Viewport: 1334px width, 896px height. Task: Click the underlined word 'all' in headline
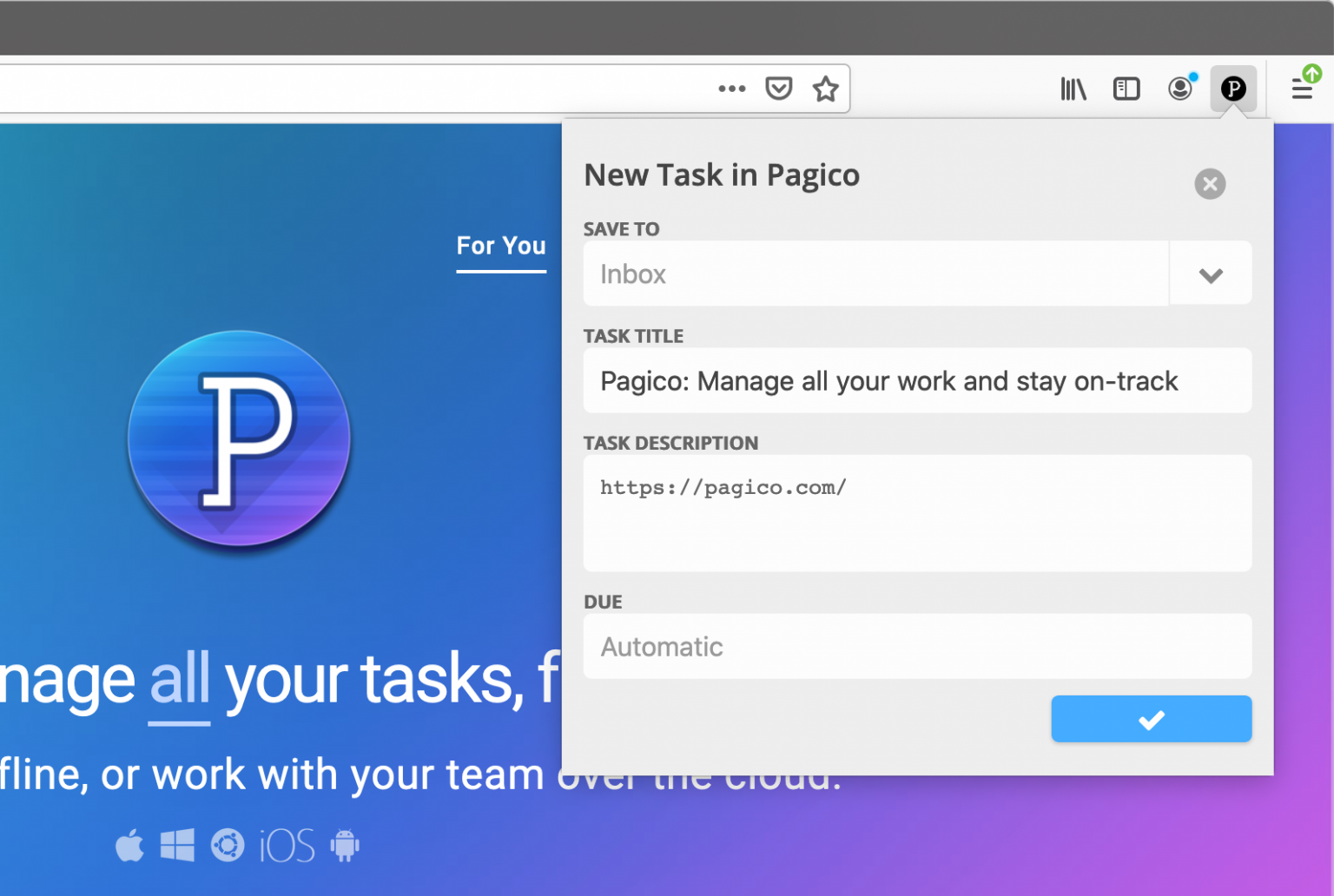point(179,681)
